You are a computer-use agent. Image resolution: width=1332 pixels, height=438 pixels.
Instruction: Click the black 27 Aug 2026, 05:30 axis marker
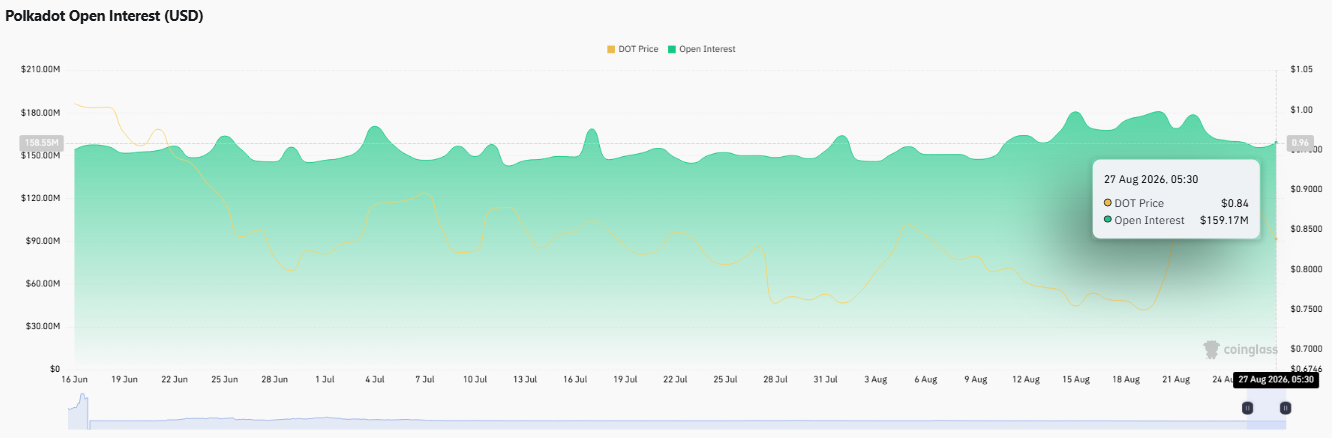tap(1275, 380)
